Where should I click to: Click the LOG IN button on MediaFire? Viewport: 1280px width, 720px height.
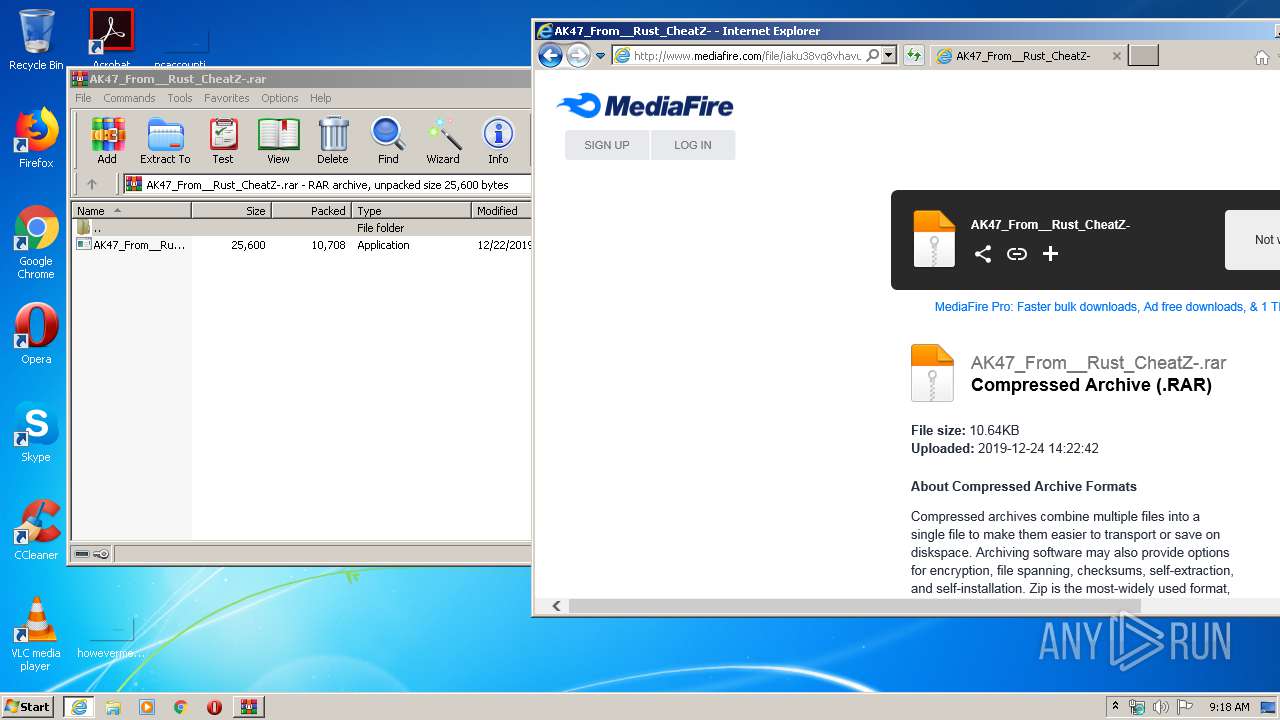[x=693, y=145]
